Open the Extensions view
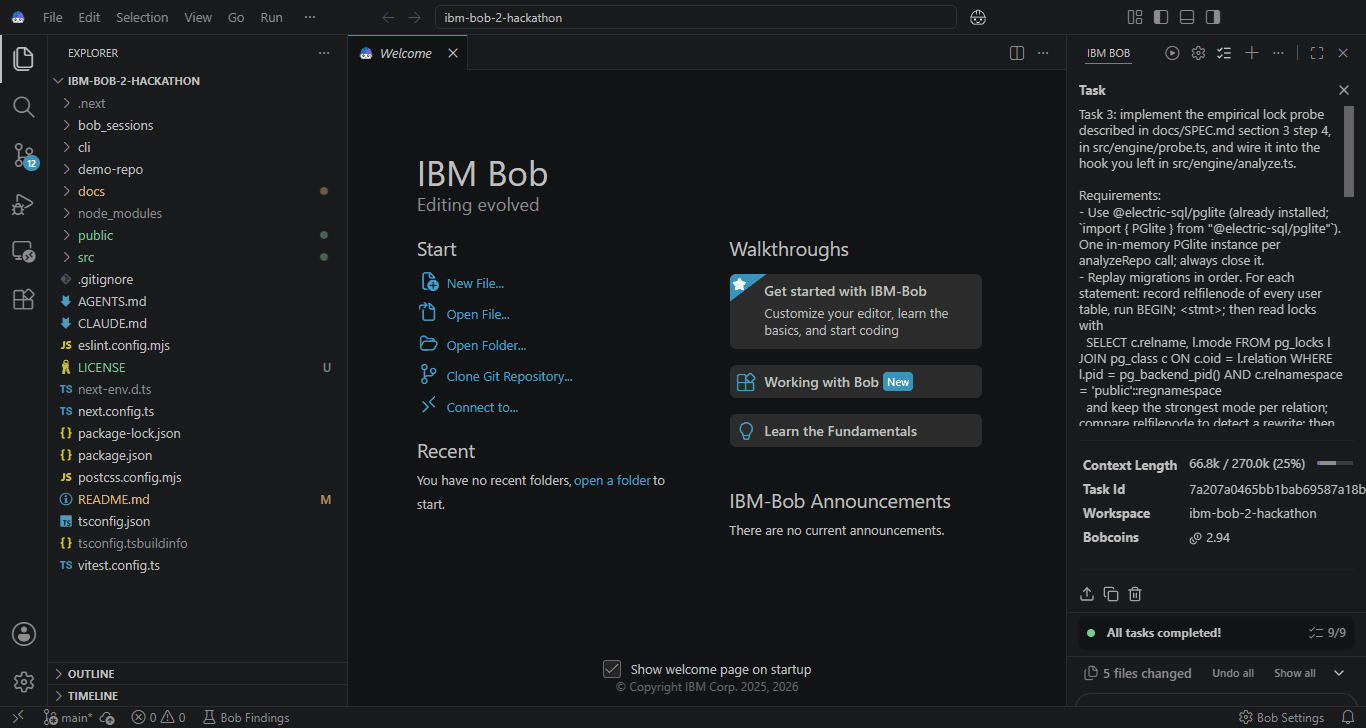The height and width of the screenshot is (728, 1366). click(x=23, y=299)
